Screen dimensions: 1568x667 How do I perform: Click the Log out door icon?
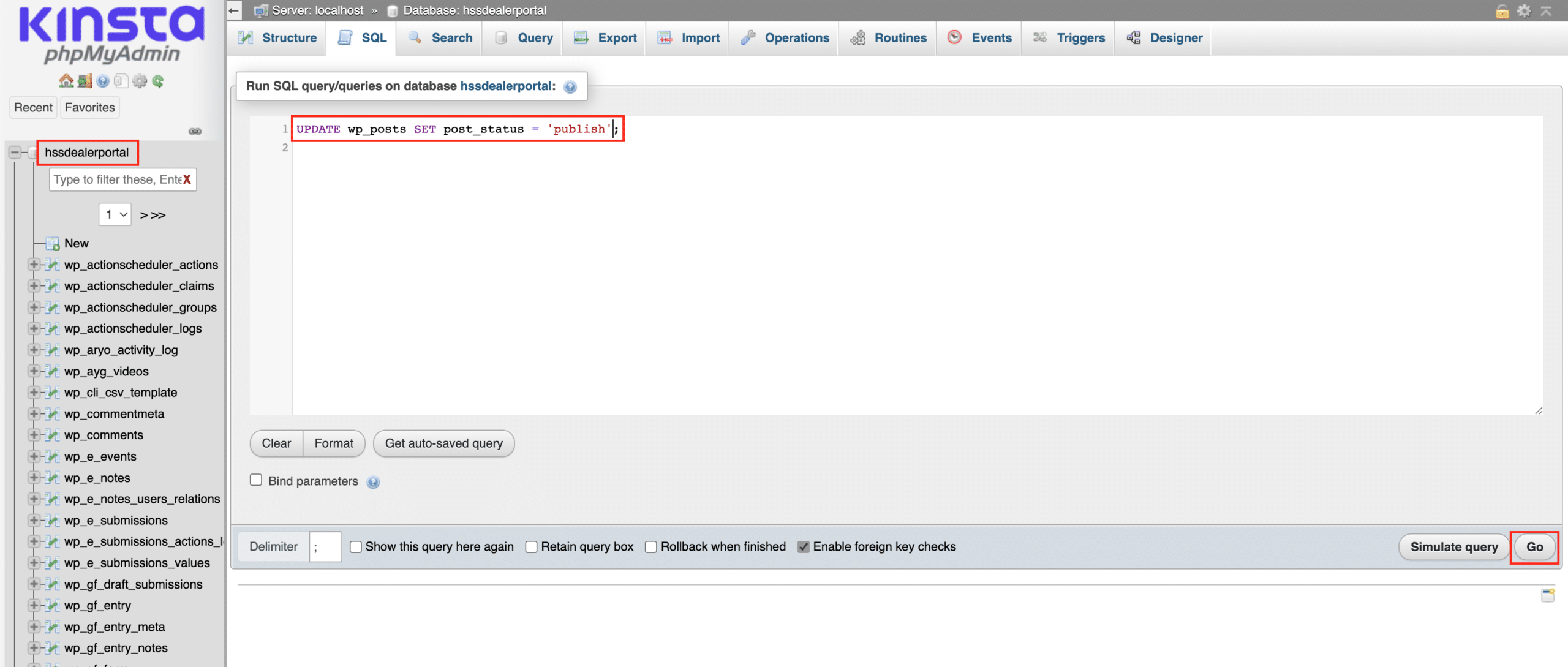coord(85,81)
